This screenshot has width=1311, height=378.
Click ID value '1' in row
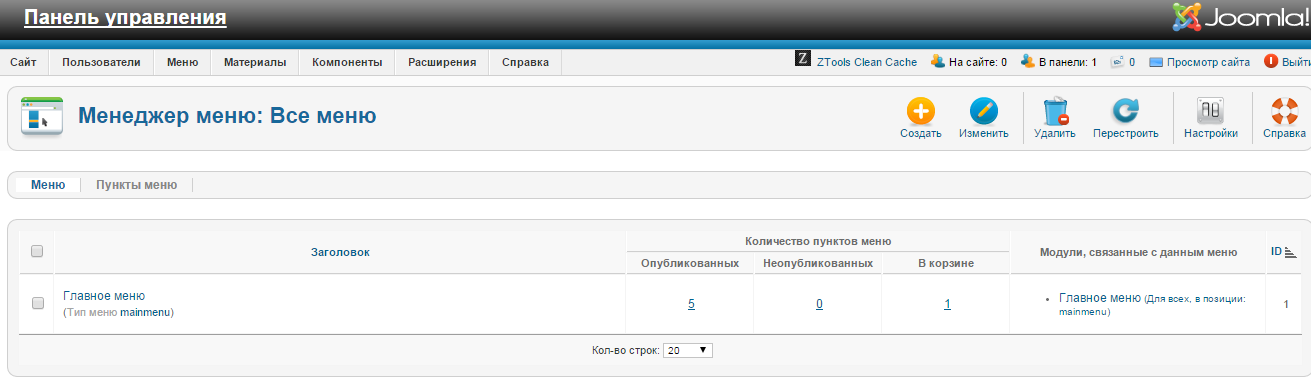pos(1286,304)
